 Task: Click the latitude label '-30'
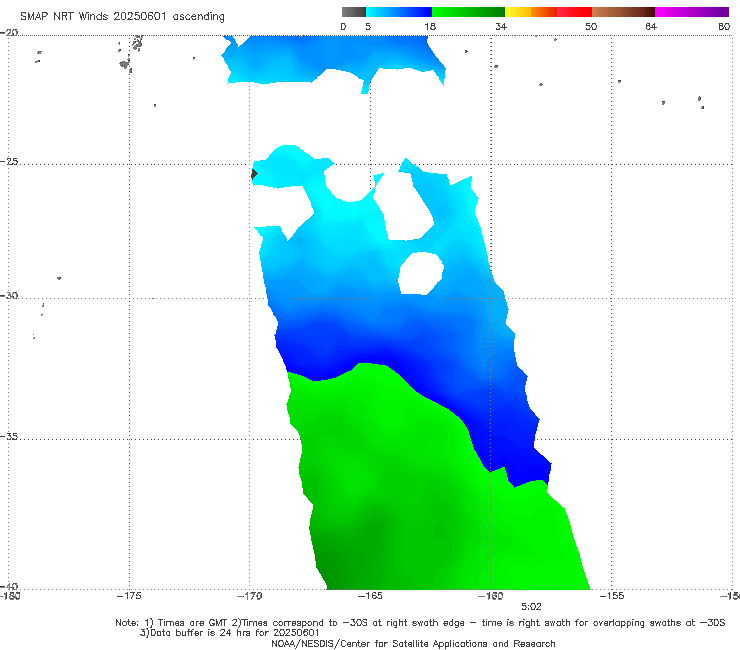click(9, 295)
